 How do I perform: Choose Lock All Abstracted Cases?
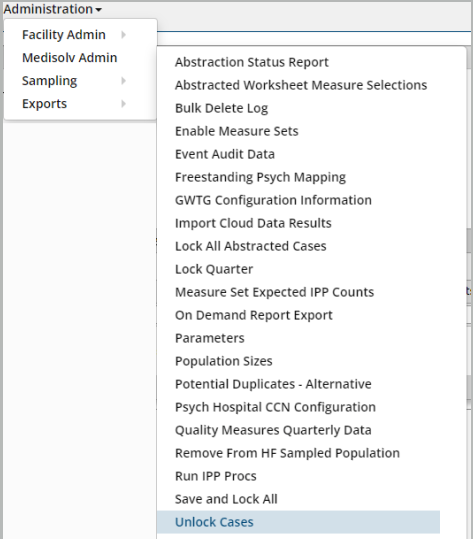pyautogui.click(x=251, y=246)
